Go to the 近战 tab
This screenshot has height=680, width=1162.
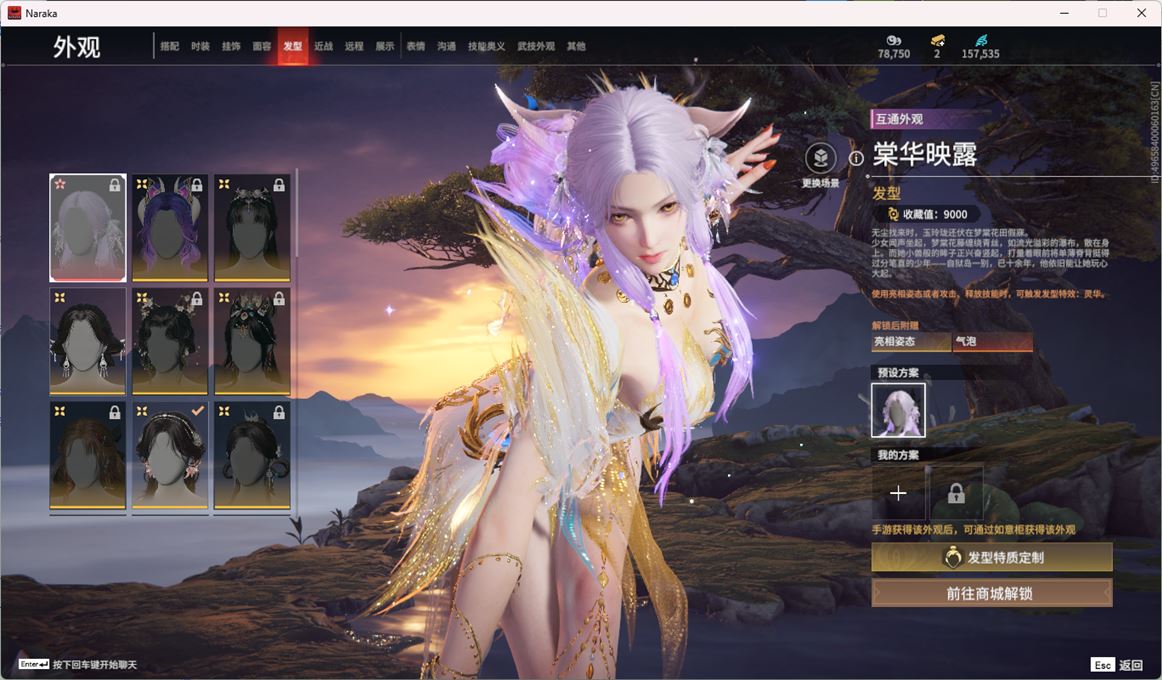323,46
